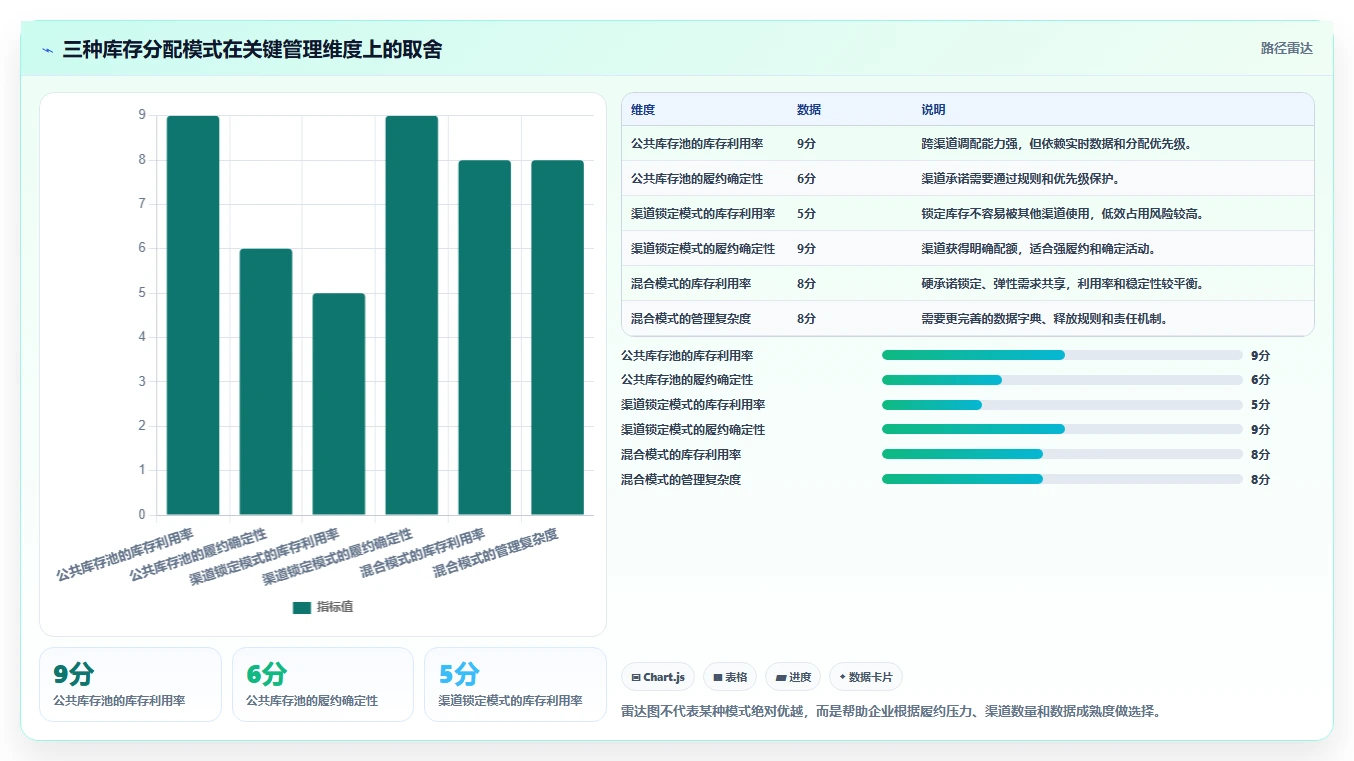Select the 公共库存池的库存利用率 bar in the chart

[193, 315]
